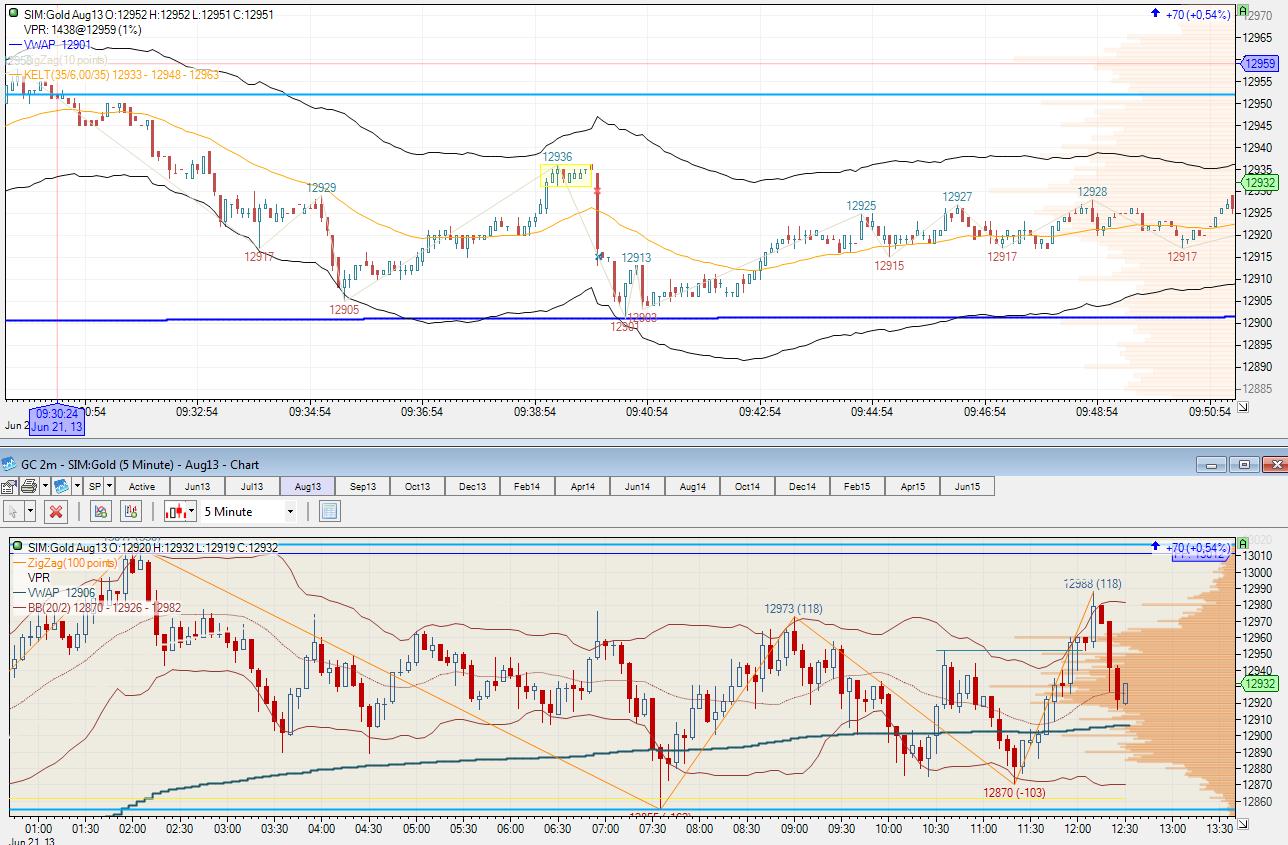This screenshot has height=845, width=1288.
Task: Switch to the Dec14 contract tab
Action: click(802, 486)
